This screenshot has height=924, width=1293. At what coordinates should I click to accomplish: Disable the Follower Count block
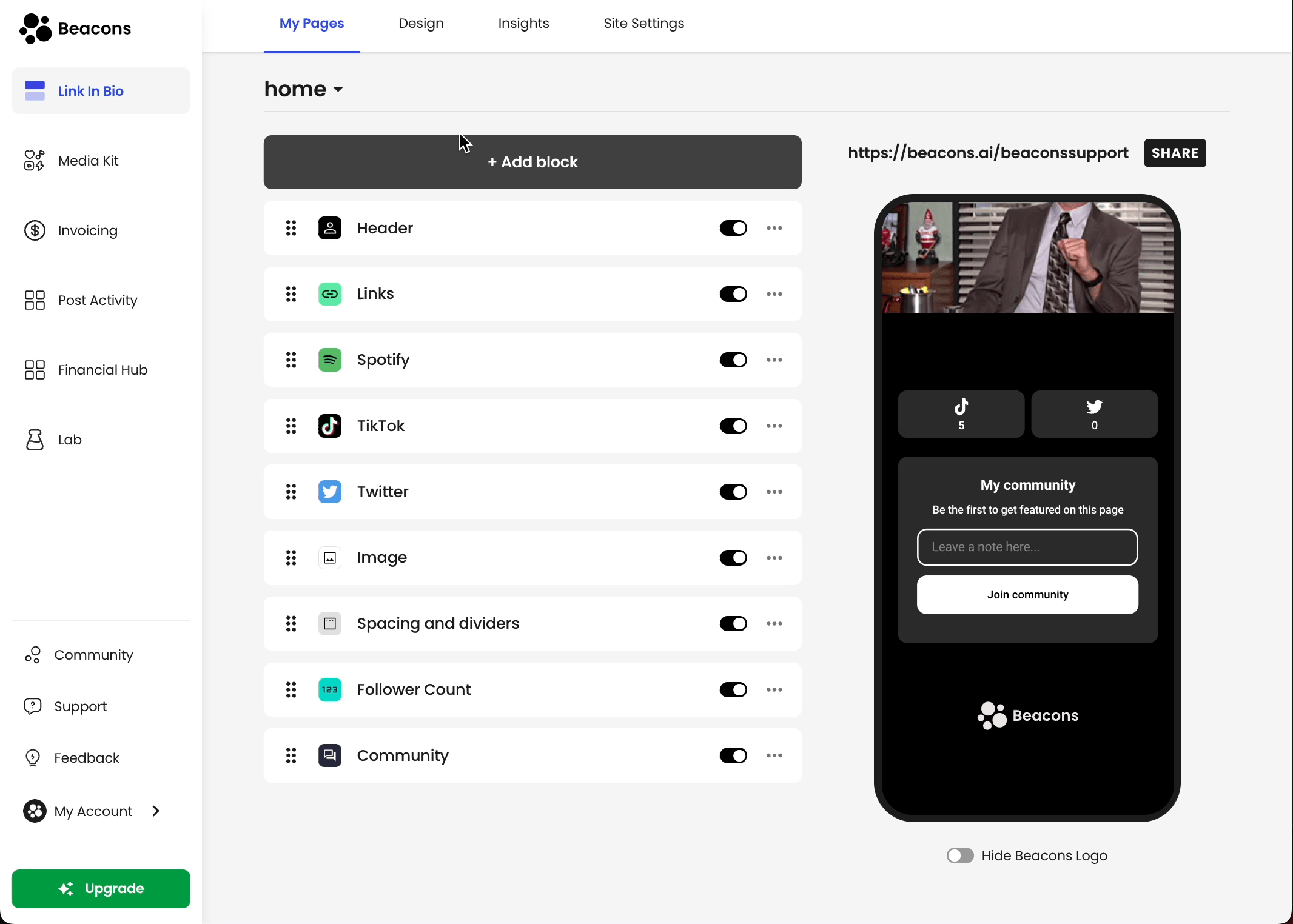[x=733, y=689]
